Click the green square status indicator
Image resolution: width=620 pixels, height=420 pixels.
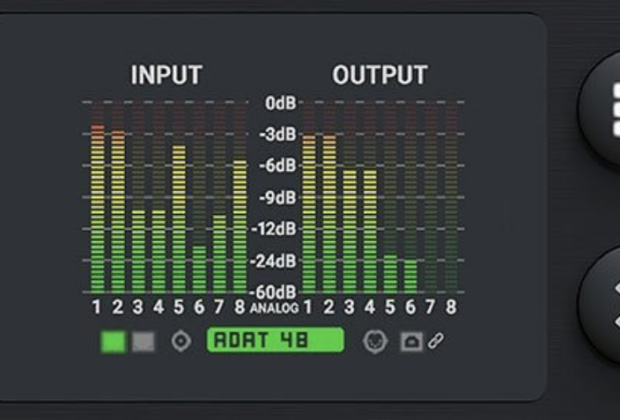click(x=114, y=341)
